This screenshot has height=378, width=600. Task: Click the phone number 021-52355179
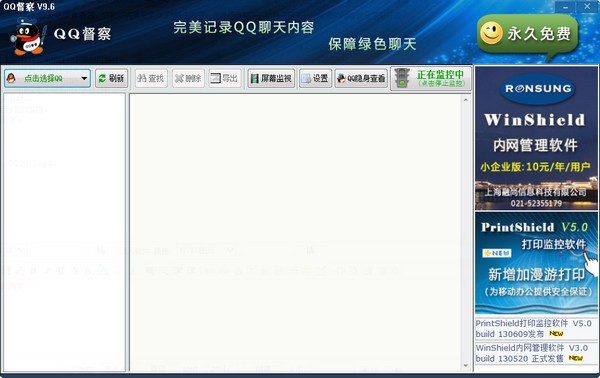tap(536, 203)
